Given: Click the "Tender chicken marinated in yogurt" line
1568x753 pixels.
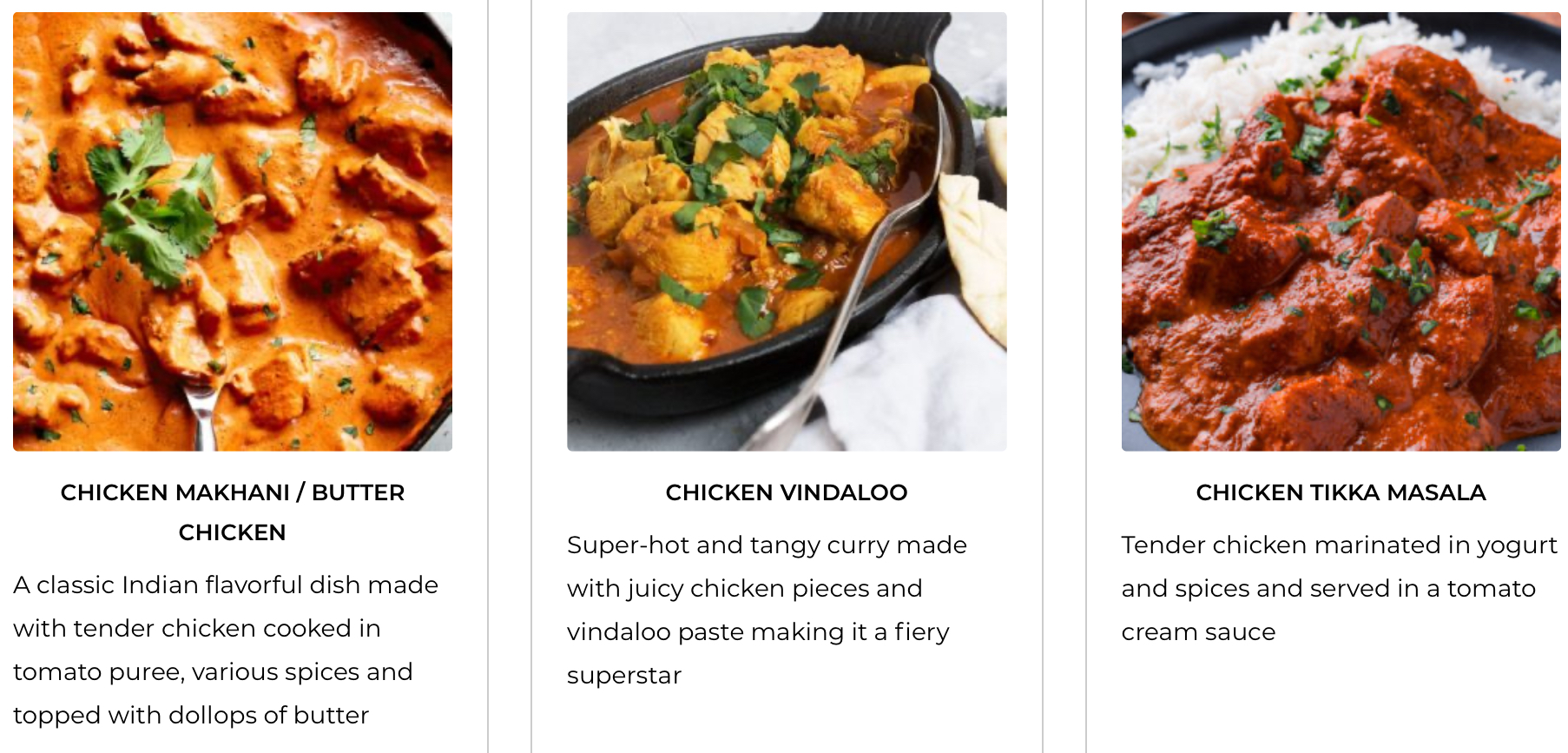Looking at the screenshot, I should [x=1339, y=545].
